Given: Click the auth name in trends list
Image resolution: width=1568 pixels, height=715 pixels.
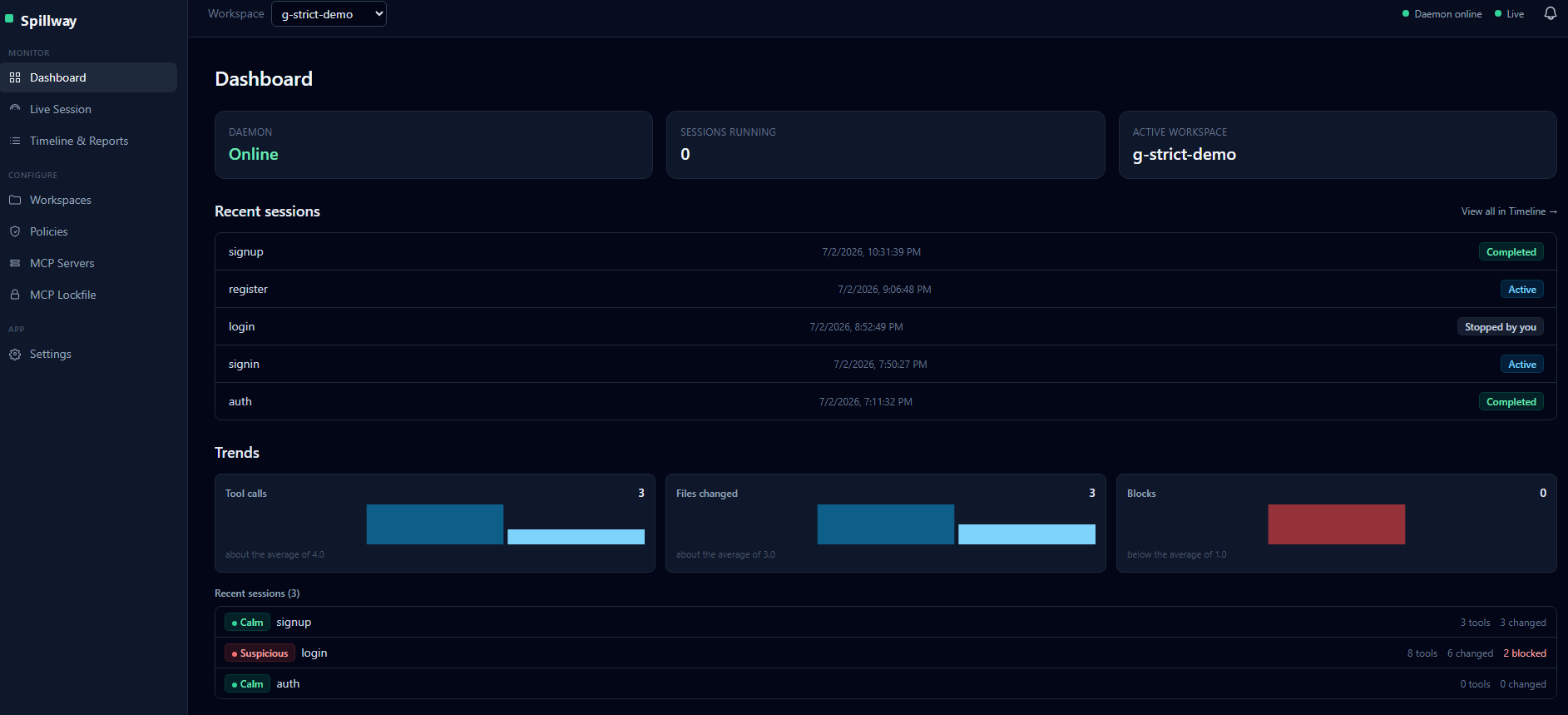Looking at the screenshot, I should [x=288, y=684].
